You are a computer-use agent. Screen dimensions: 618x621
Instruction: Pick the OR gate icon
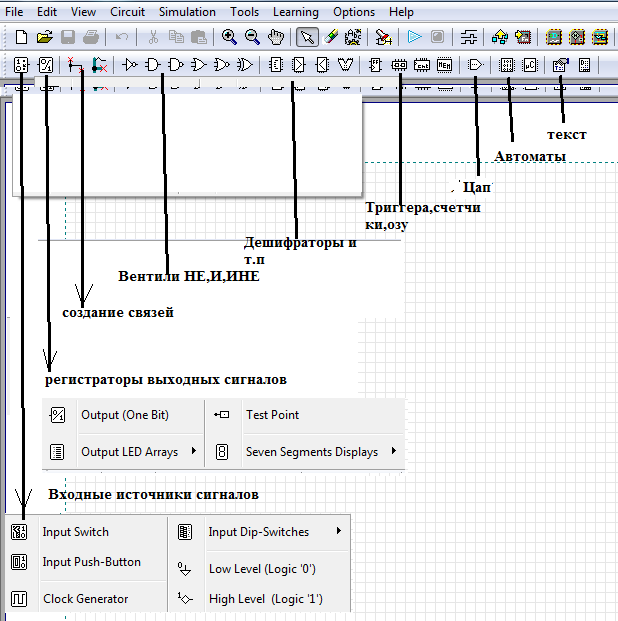pyautogui.click(x=199, y=65)
